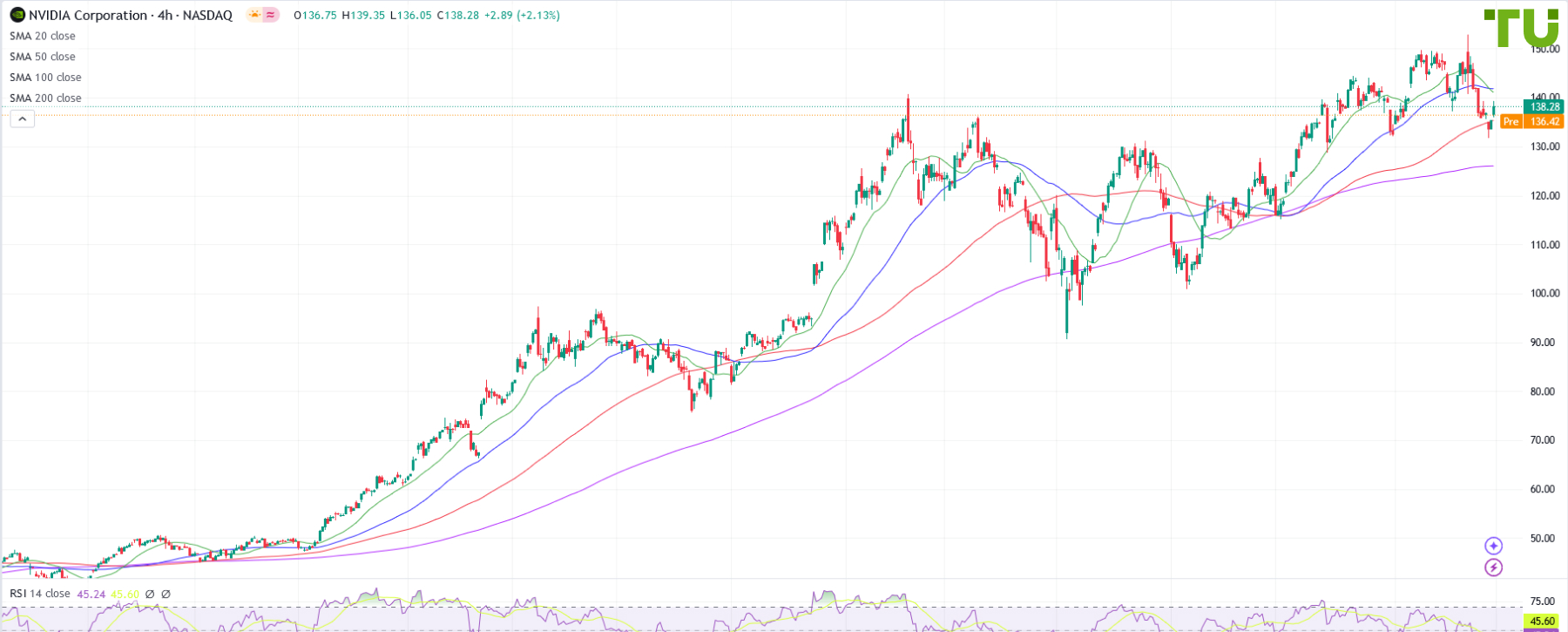Click the purple lightning bolt event marker
The width and height of the screenshot is (1568, 632).
[1493, 567]
